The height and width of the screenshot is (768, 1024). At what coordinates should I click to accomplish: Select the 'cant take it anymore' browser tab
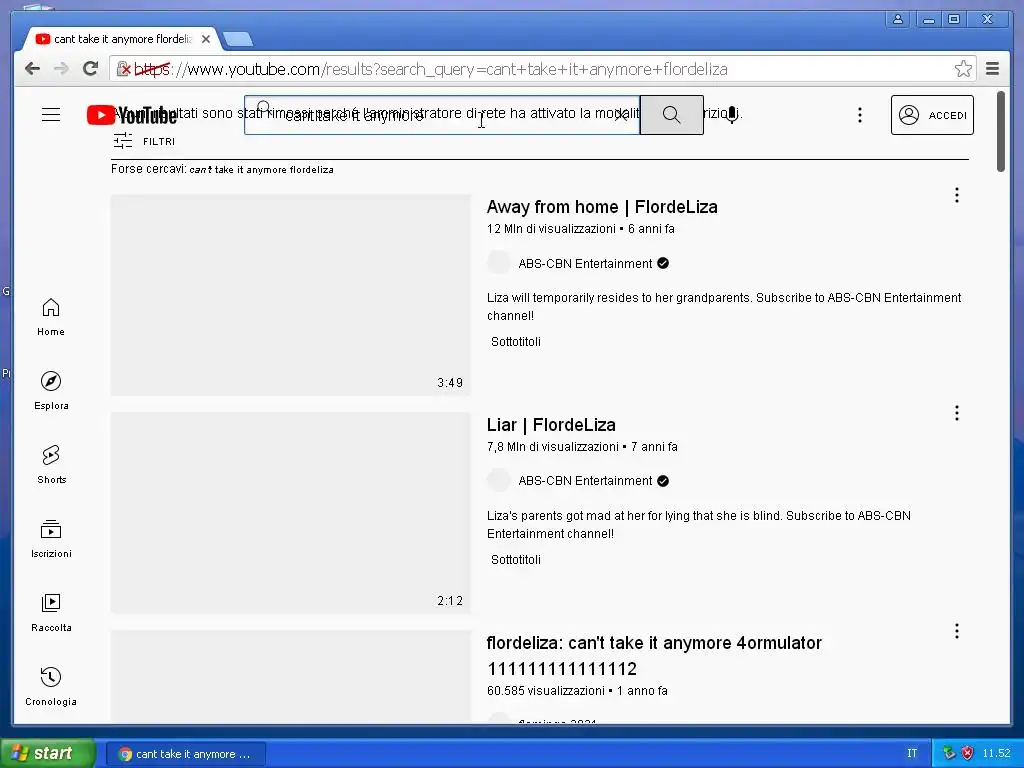coord(121,39)
